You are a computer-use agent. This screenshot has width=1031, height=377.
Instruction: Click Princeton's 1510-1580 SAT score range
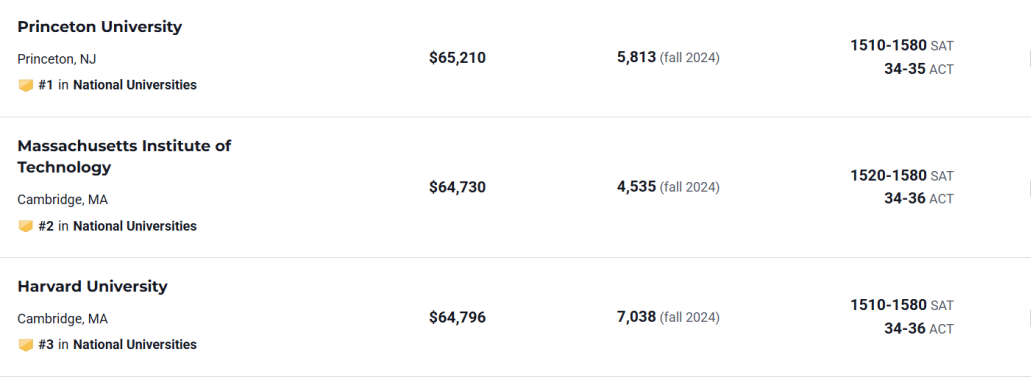coord(888,45)
